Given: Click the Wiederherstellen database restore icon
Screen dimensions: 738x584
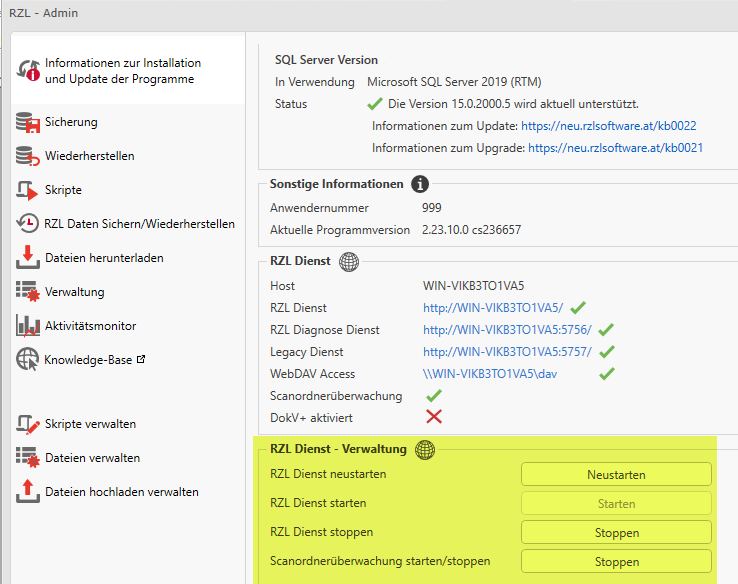Looking at the screenshot, I should coord(28,156).
